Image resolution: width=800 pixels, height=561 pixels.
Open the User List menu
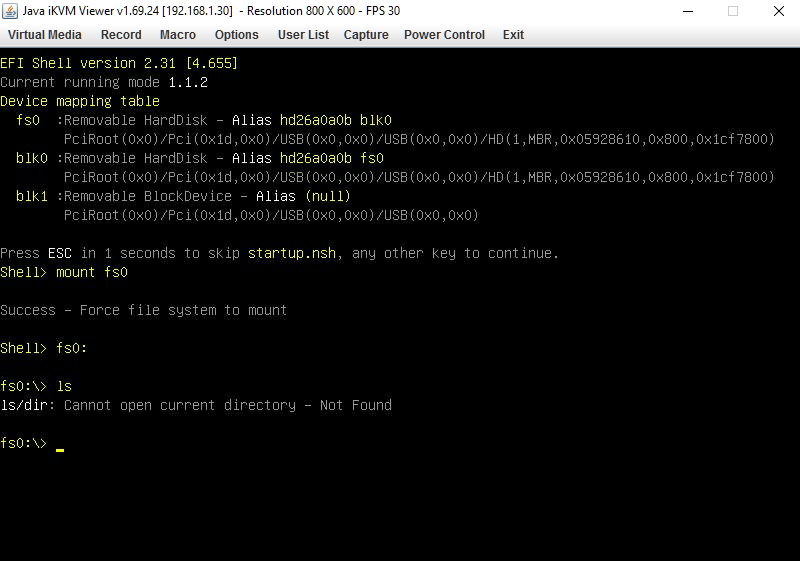[x=303, y=35]
